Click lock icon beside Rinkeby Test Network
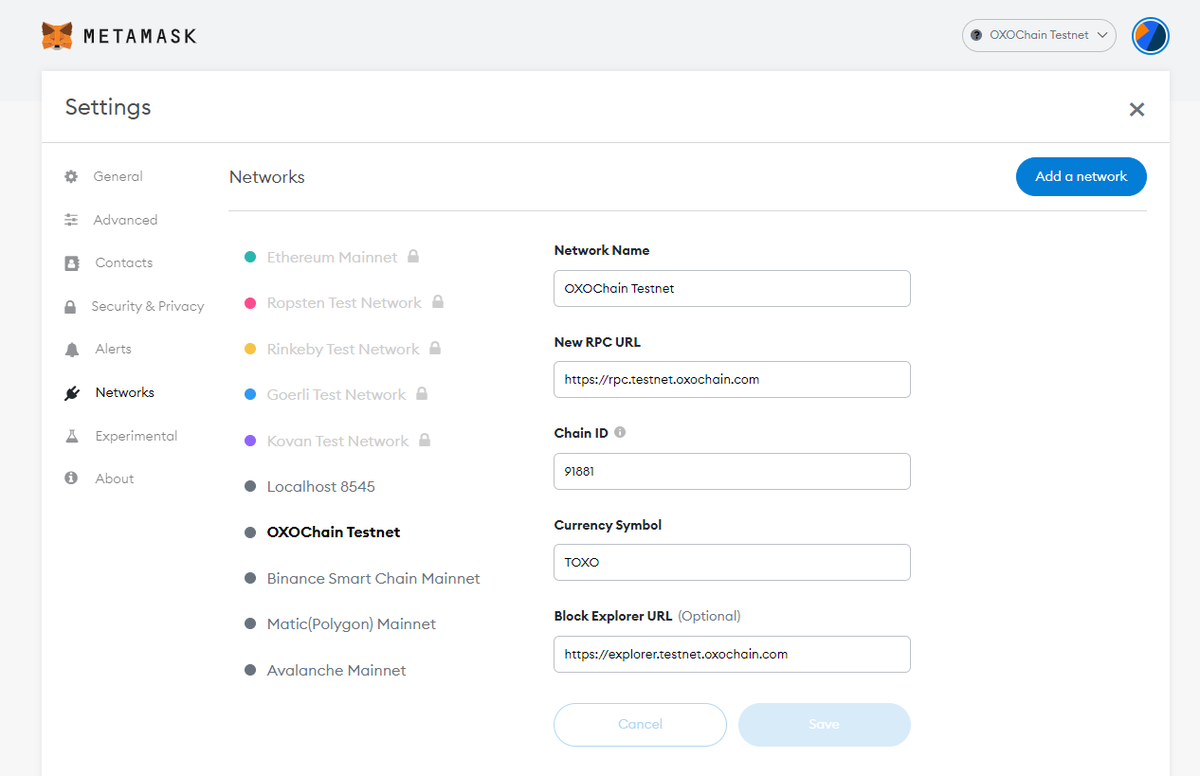Image resolution: width=1200 pixels, height=776 pixels. pyautogui.click(x=435, y=348)
